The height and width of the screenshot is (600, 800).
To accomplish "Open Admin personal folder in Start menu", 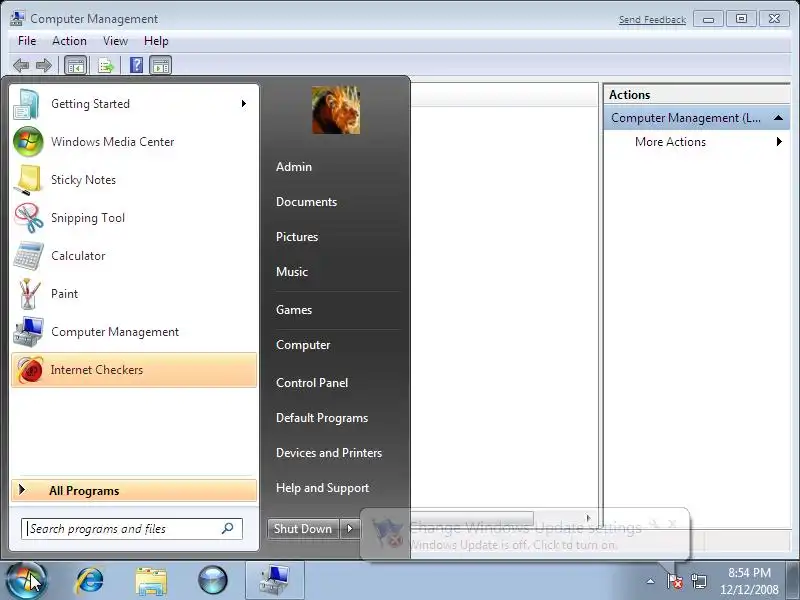I will (294, 167).
